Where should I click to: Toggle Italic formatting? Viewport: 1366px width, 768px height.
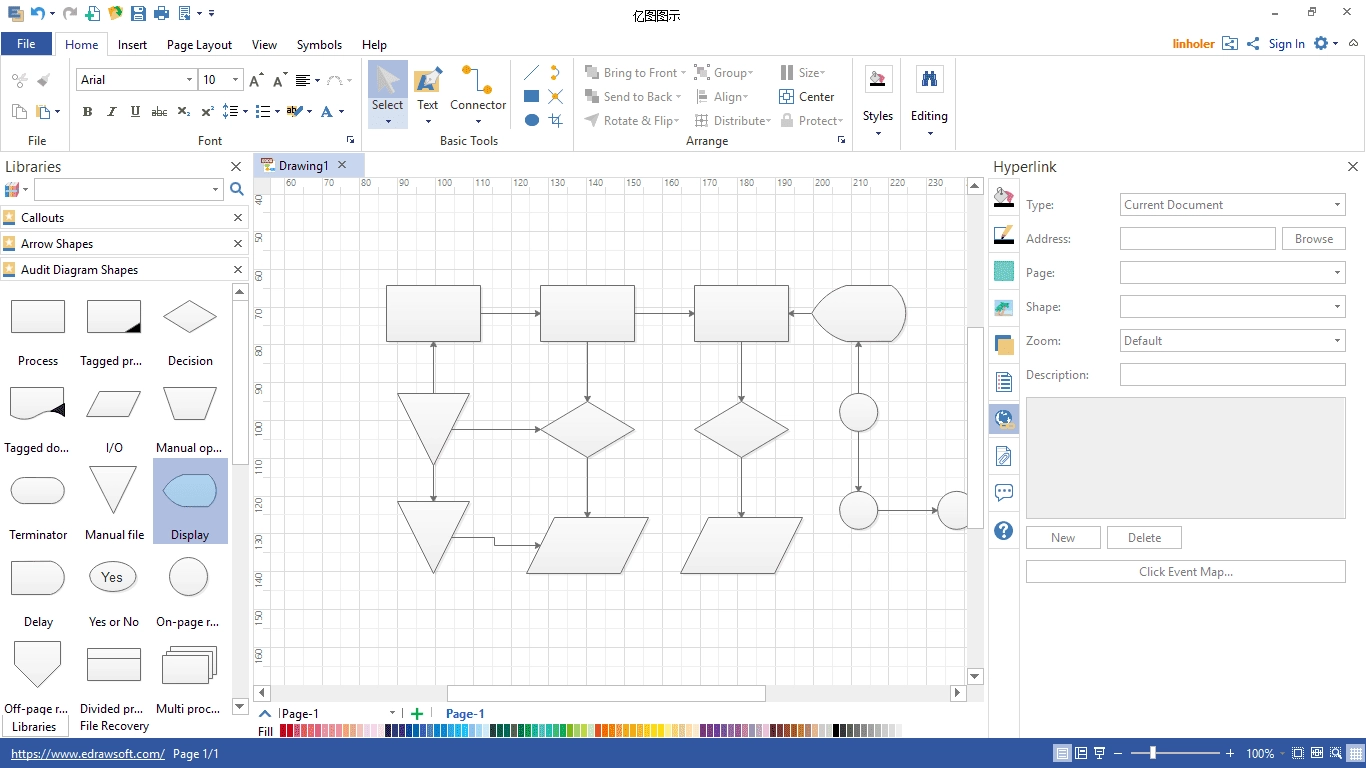pyautogui.click(x=111, y=112)
